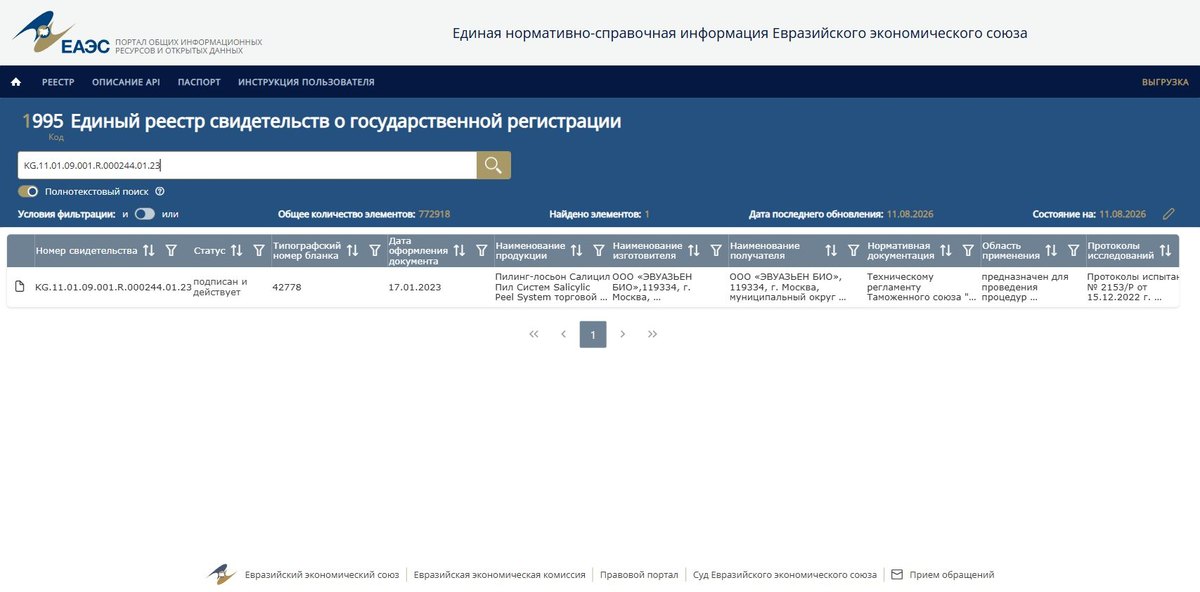Open Суд Евразийского экономического союза link
Screen dimensions: 1200x592
tap(785, 575)
